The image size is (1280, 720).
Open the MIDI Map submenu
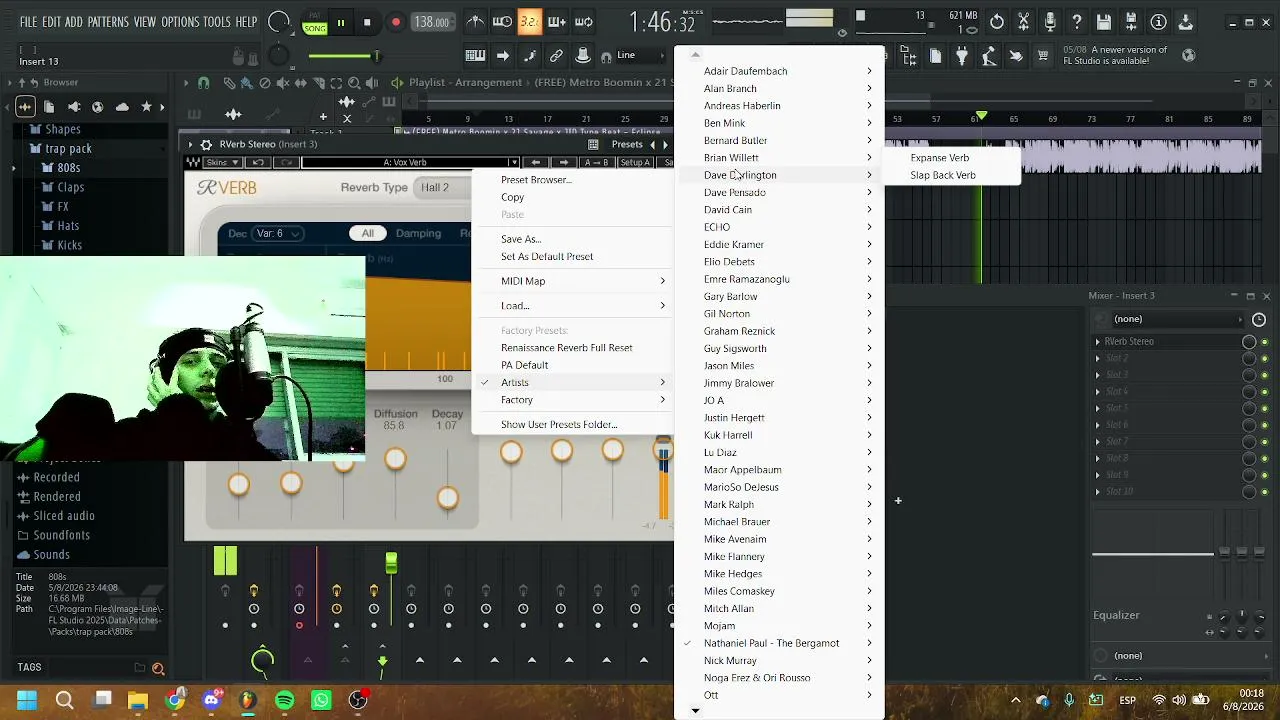click(x=573, y=281)
